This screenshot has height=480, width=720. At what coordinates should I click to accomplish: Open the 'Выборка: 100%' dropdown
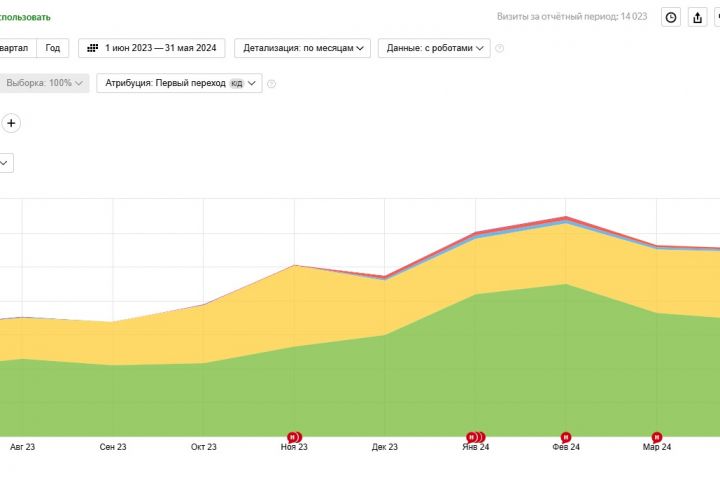pos(44,83)
